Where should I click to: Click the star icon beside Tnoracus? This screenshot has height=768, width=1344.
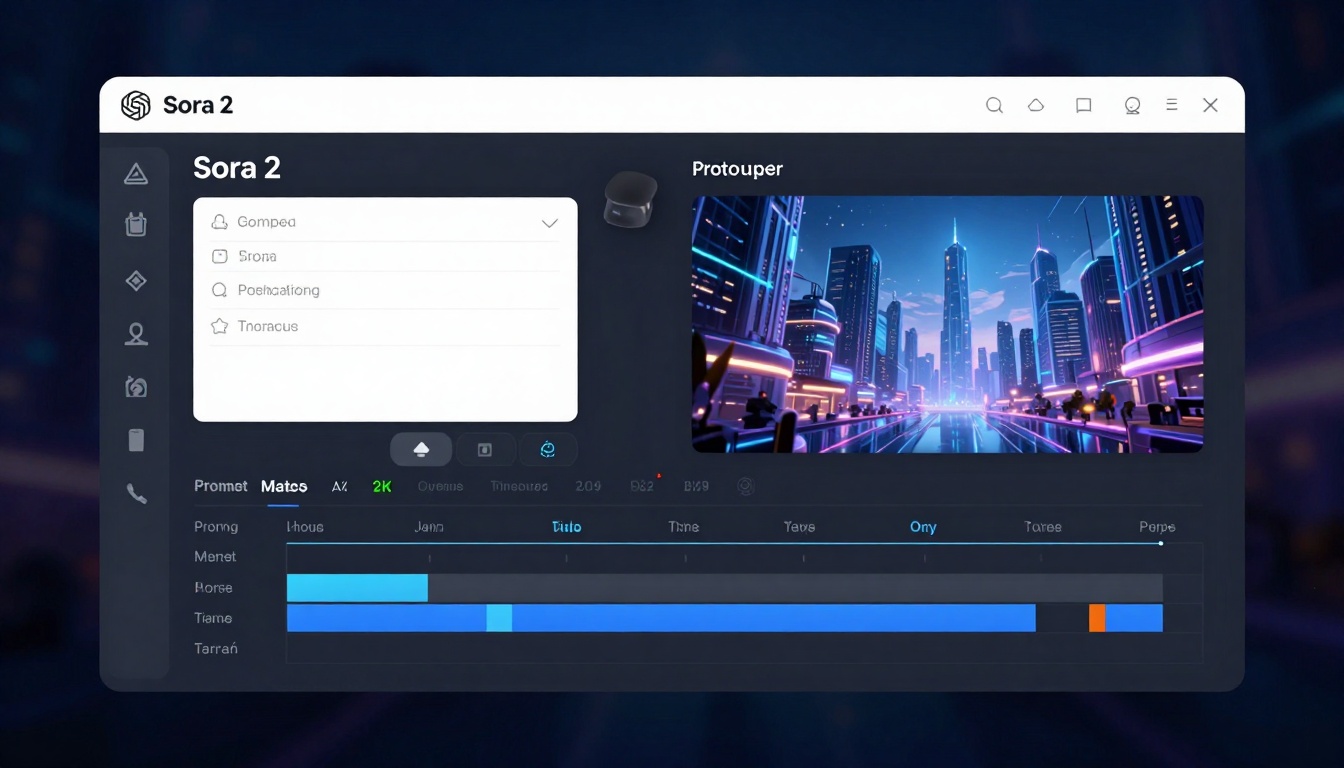coord(220,326)
